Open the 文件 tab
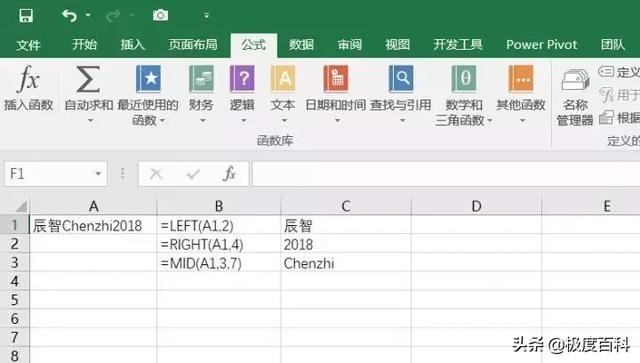Screen dimensions: 640x363 28,45
